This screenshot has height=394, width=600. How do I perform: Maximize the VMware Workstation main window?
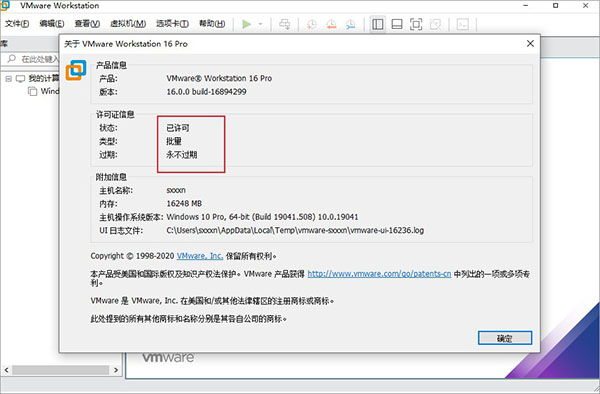point(555,5)
